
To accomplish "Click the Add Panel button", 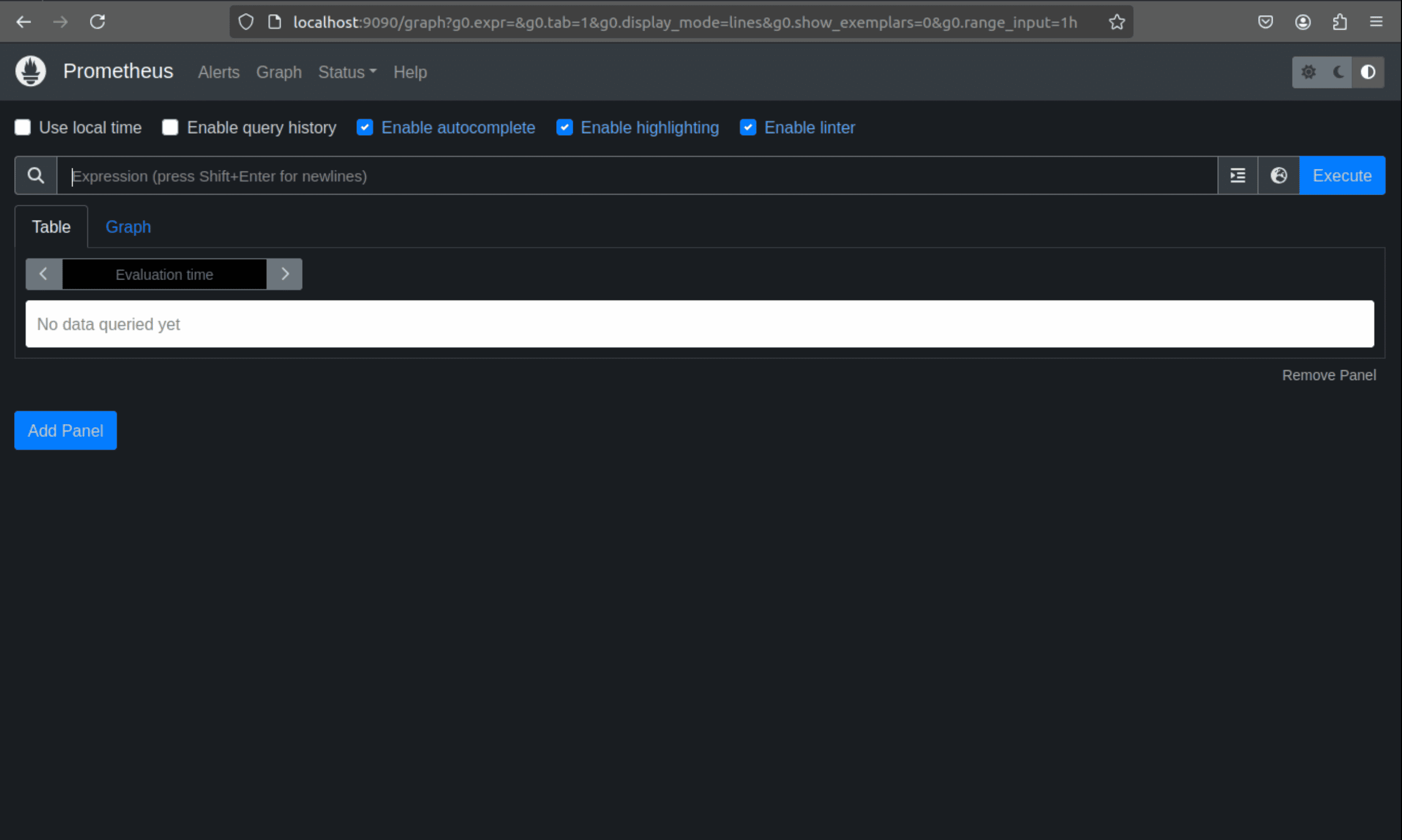I will click(66, 431).
